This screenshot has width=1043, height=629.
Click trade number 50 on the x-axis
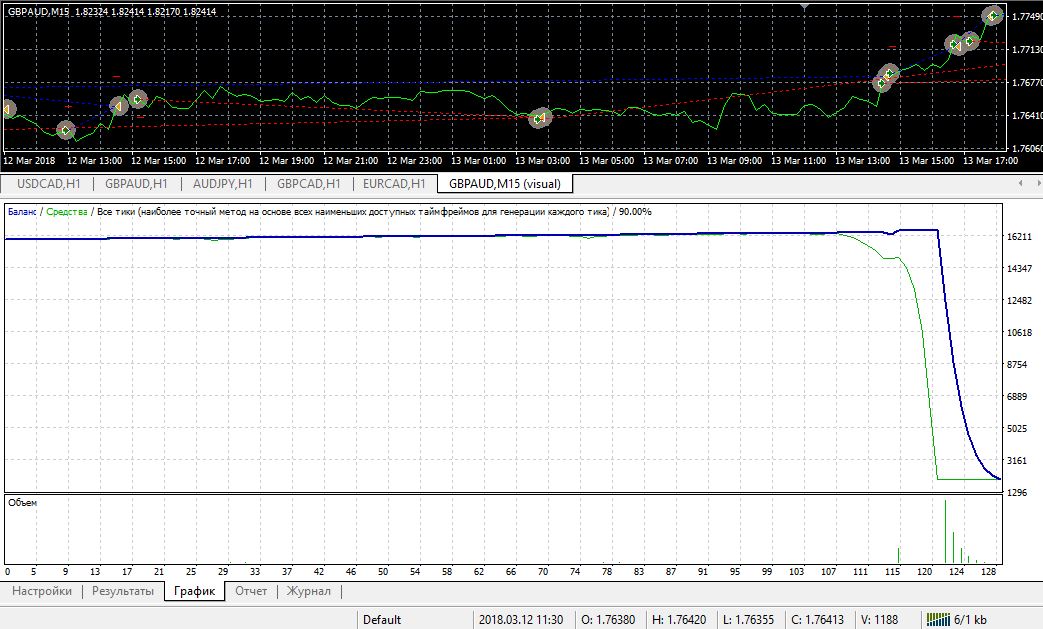pyautogui.click(x=383, y=571)
